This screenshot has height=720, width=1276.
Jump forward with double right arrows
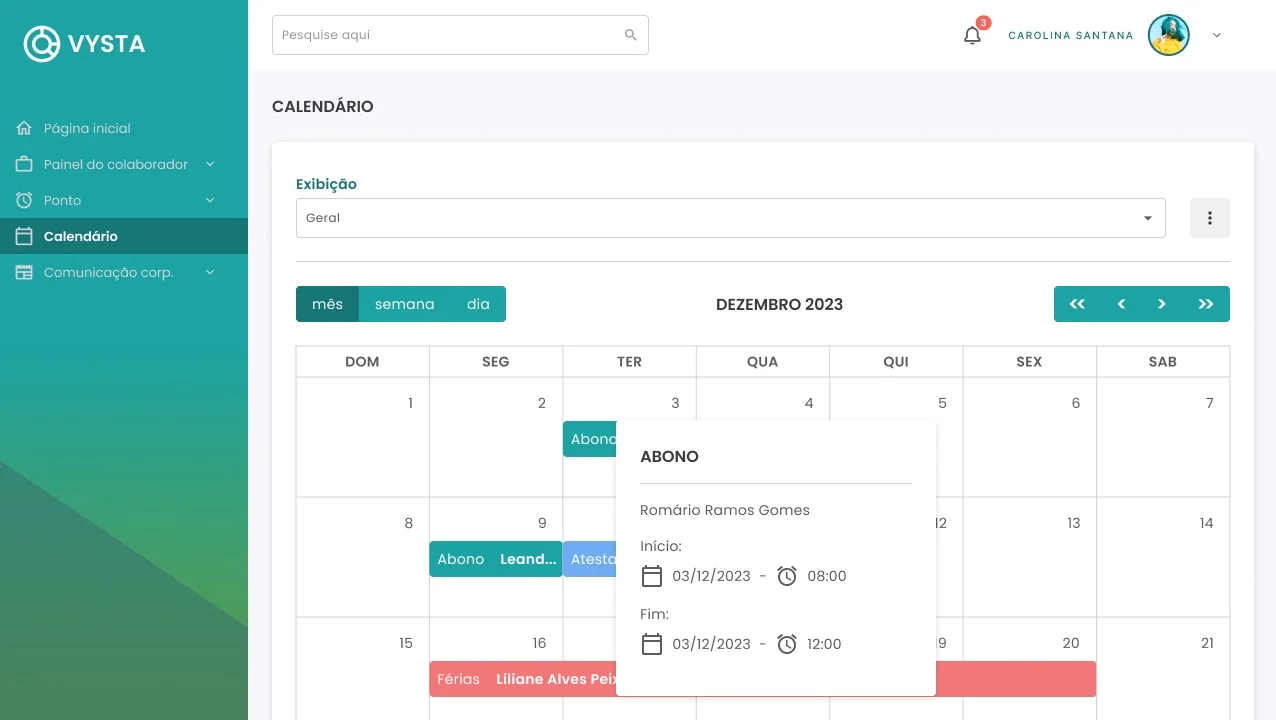pyautogui.click(x=1206, y=304)
